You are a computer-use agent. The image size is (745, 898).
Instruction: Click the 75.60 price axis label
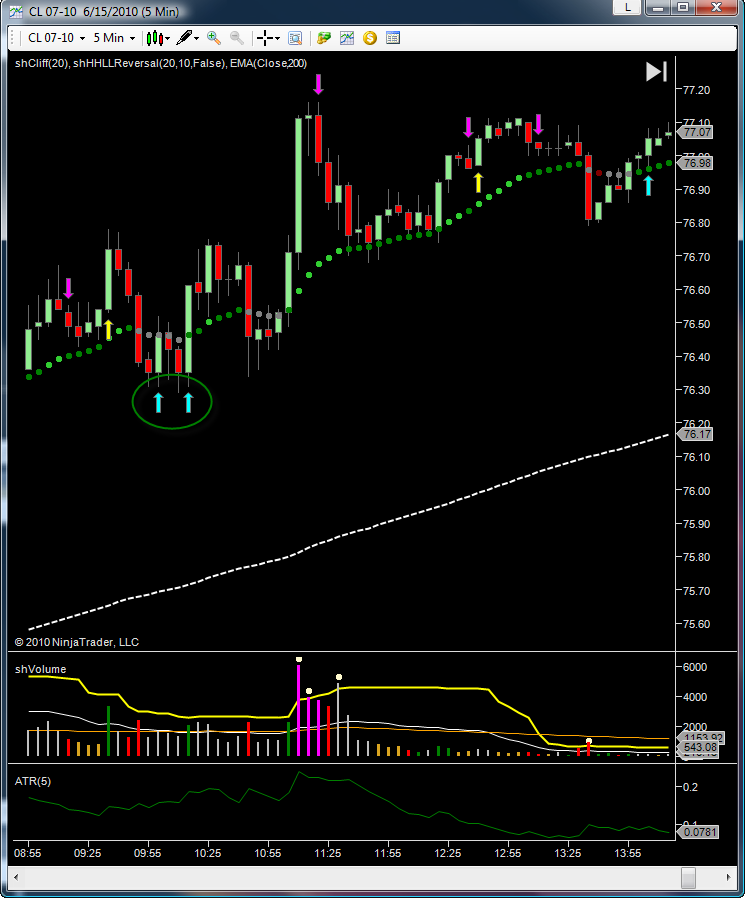(x=696, y=624)
